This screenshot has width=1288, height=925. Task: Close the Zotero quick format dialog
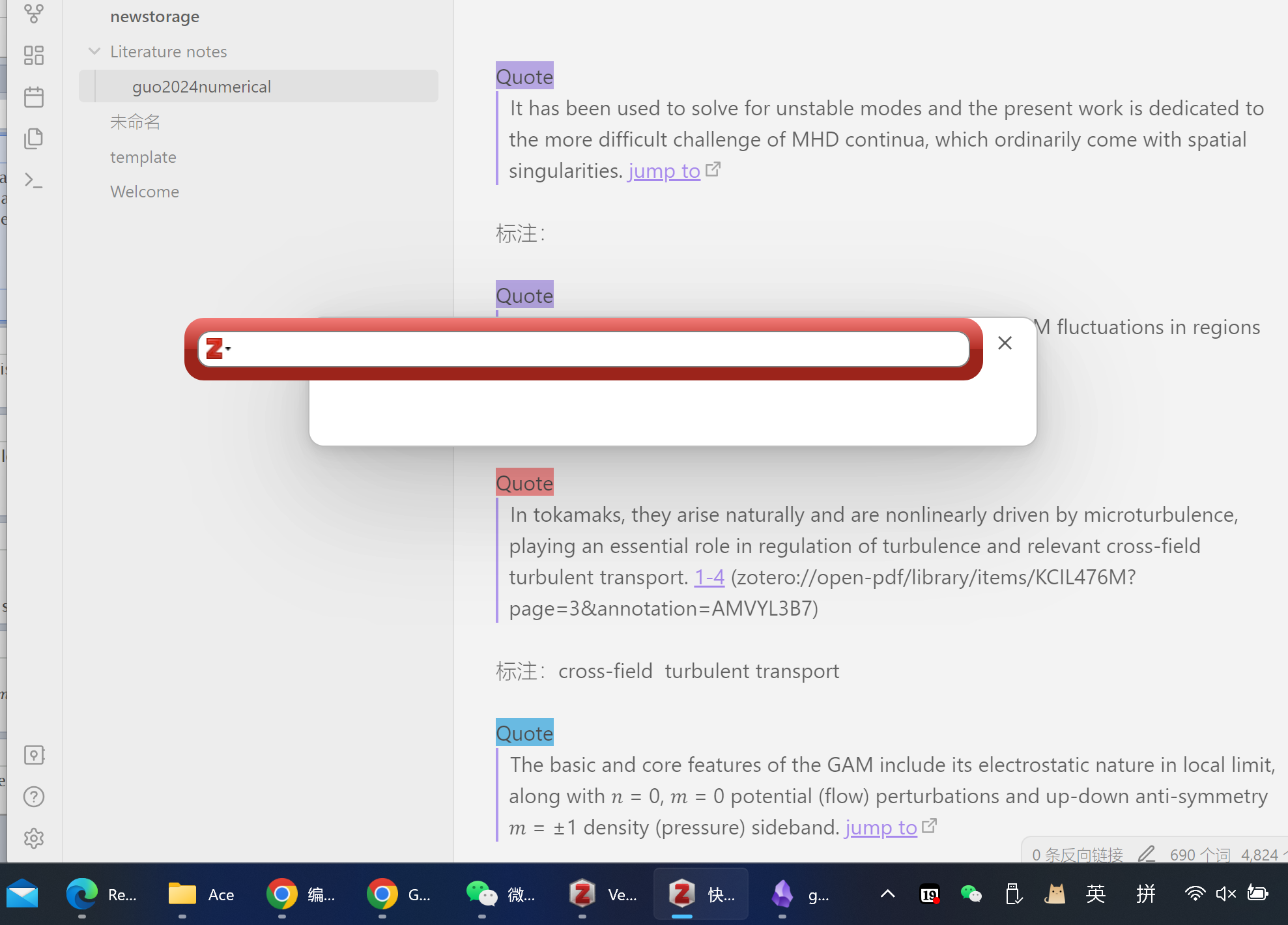pos(1005,343)
